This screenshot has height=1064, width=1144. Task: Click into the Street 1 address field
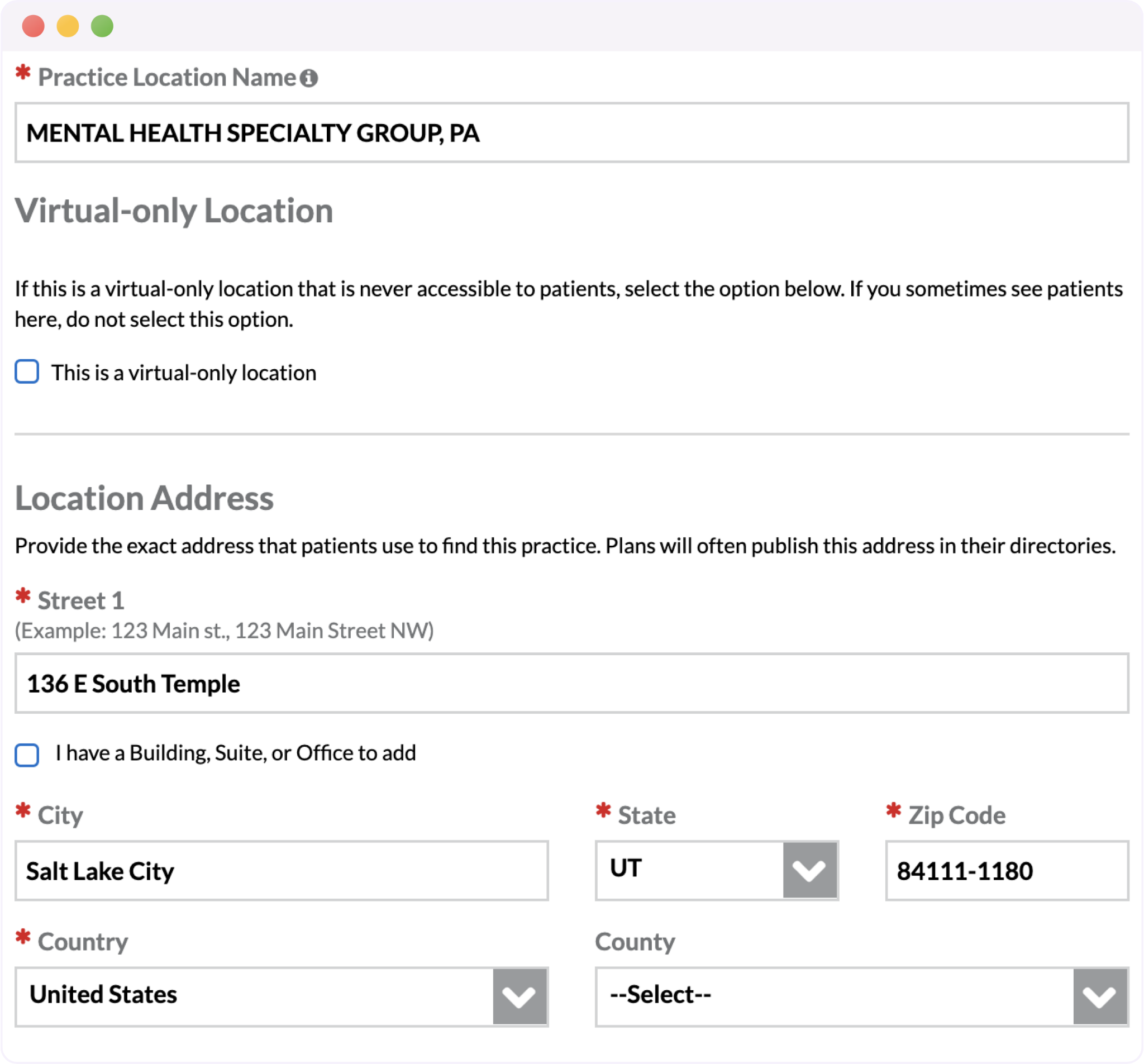tap(571, 683)
